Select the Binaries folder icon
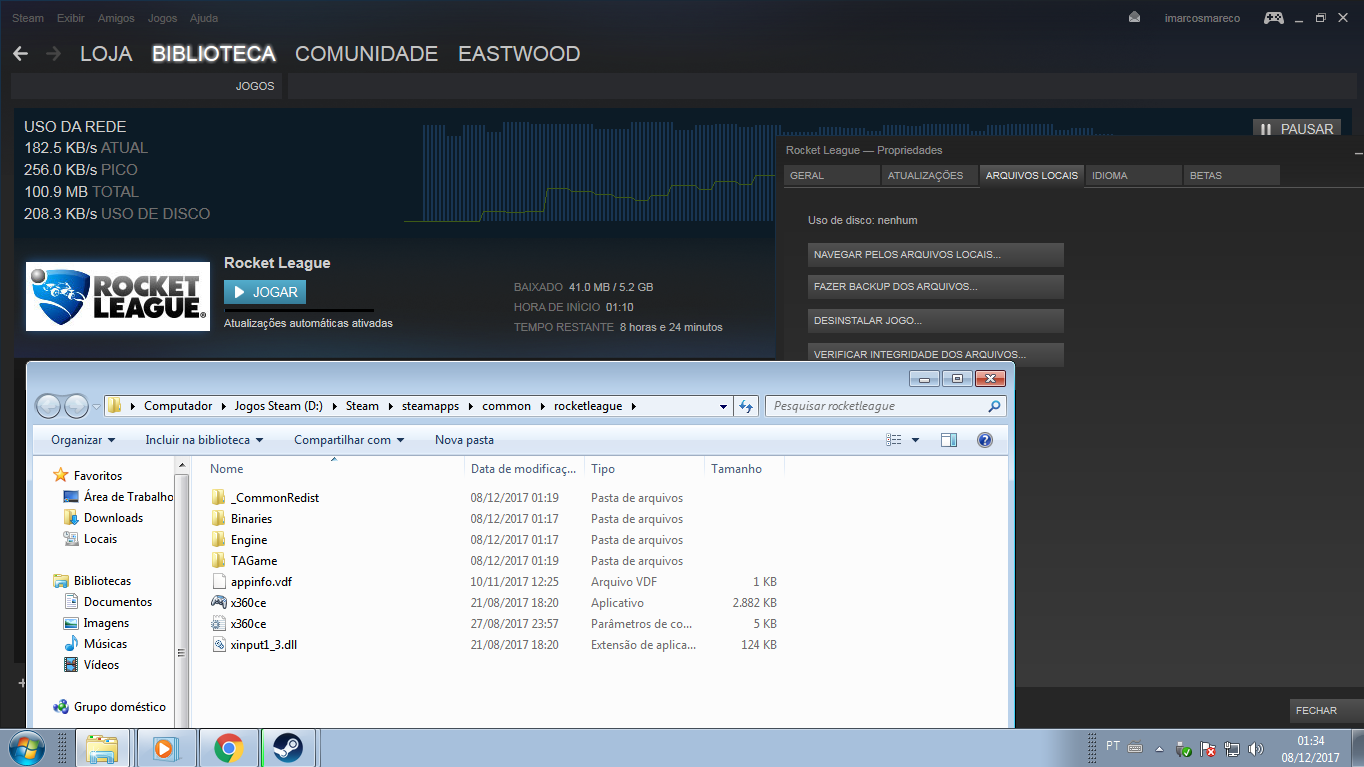This screenshot has height=767, width=1364. coord(220,519)
